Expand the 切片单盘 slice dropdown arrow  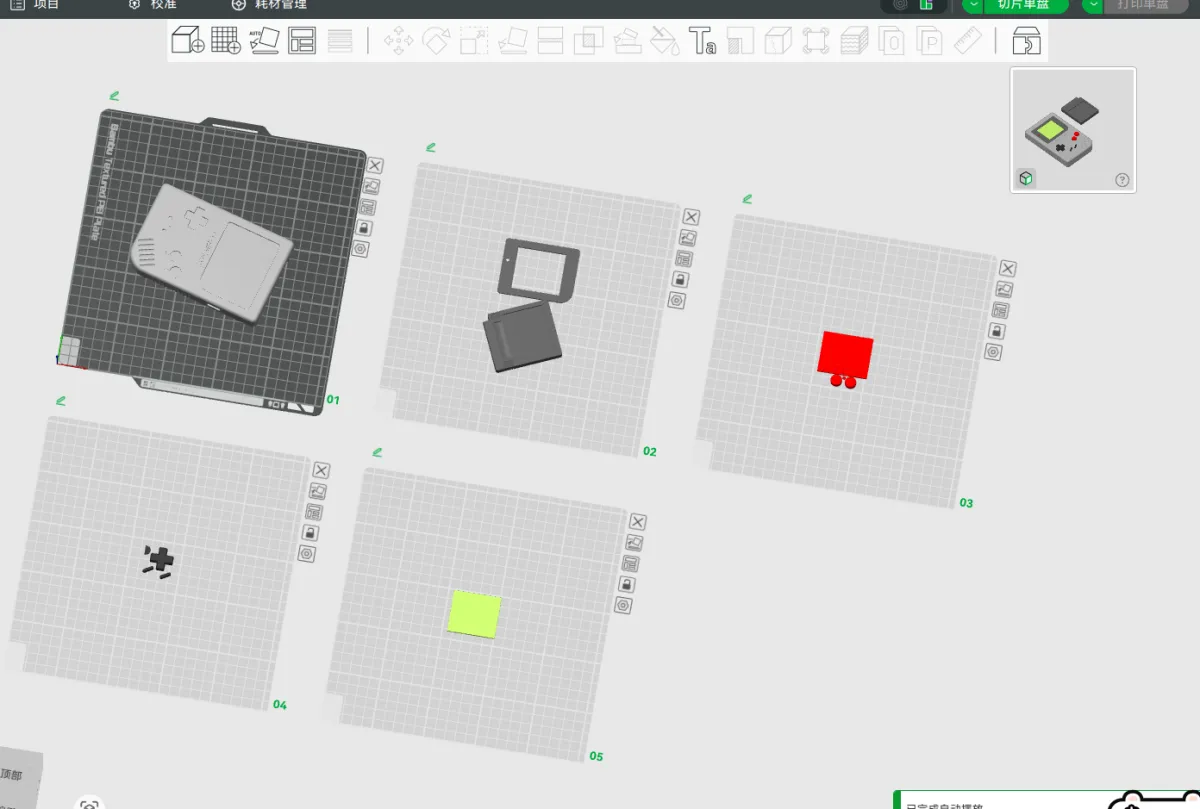(x=973, y=5)
